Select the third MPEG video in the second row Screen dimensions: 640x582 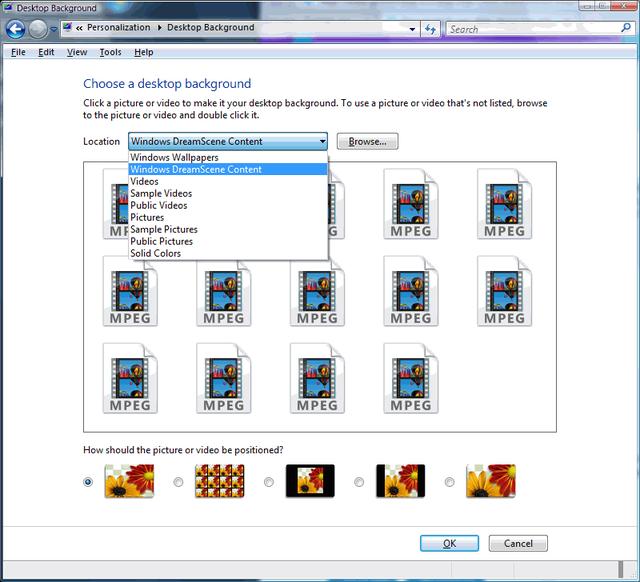click(x=317, y=291)
